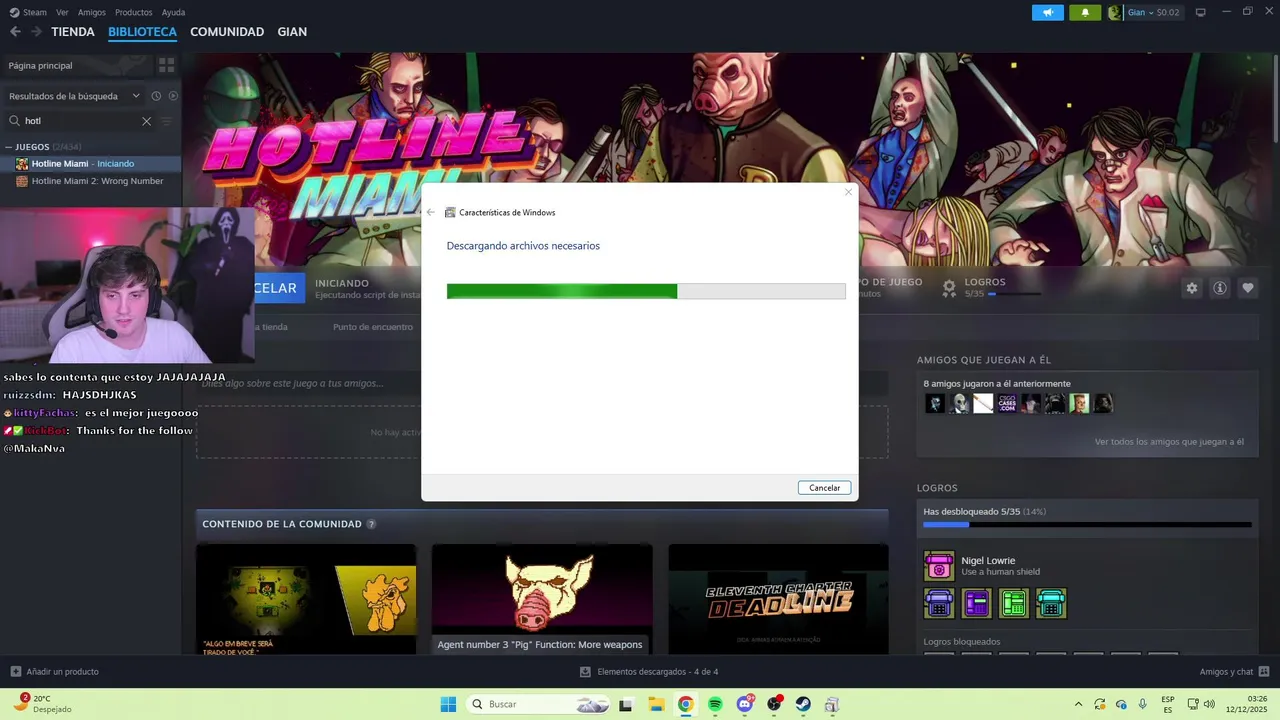This screenshot has height=720, width=1280.
Task: Open game settings gear icon
Action: pyautogui.click(x=1192, y=288)
